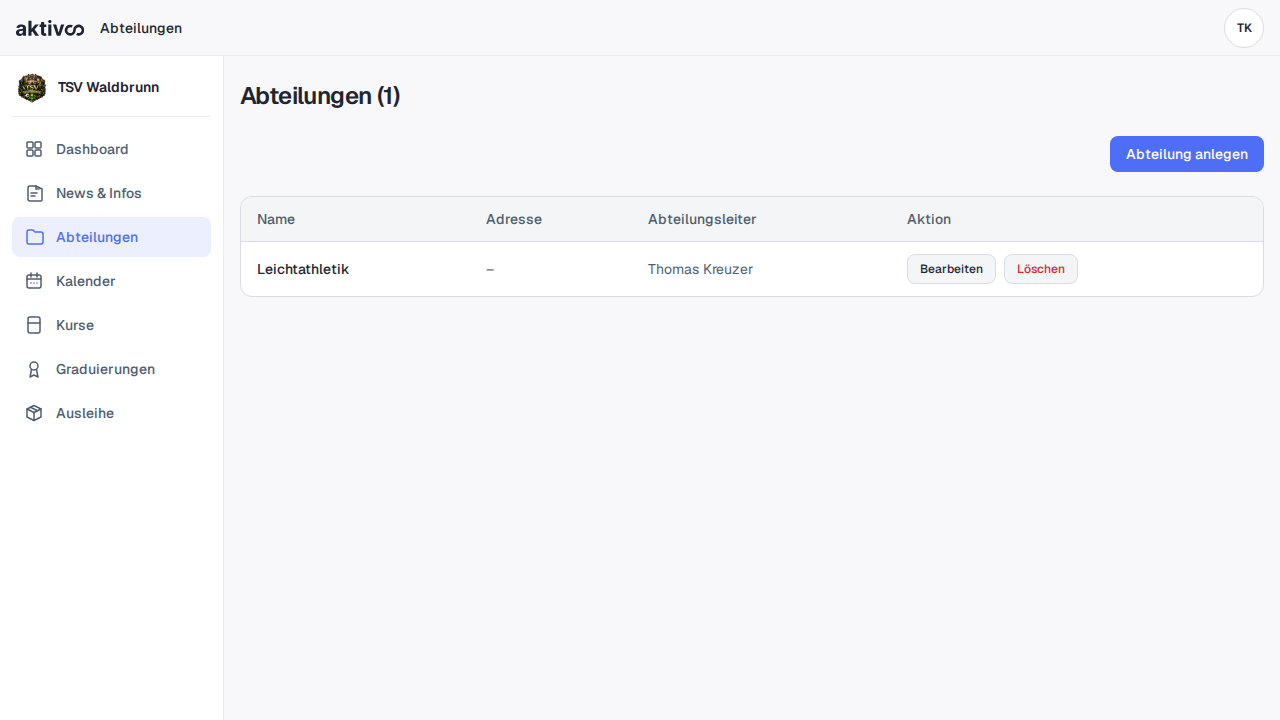Open the Kalender page
This screenshot has width=1280, height=720.
(111, 281)
